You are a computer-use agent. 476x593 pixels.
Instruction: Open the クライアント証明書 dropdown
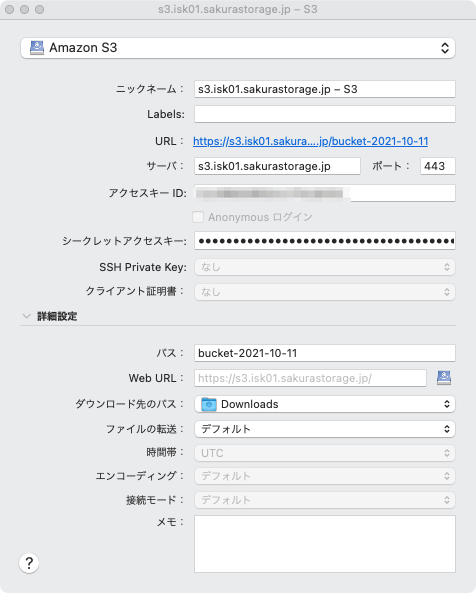tap(325, 292)
